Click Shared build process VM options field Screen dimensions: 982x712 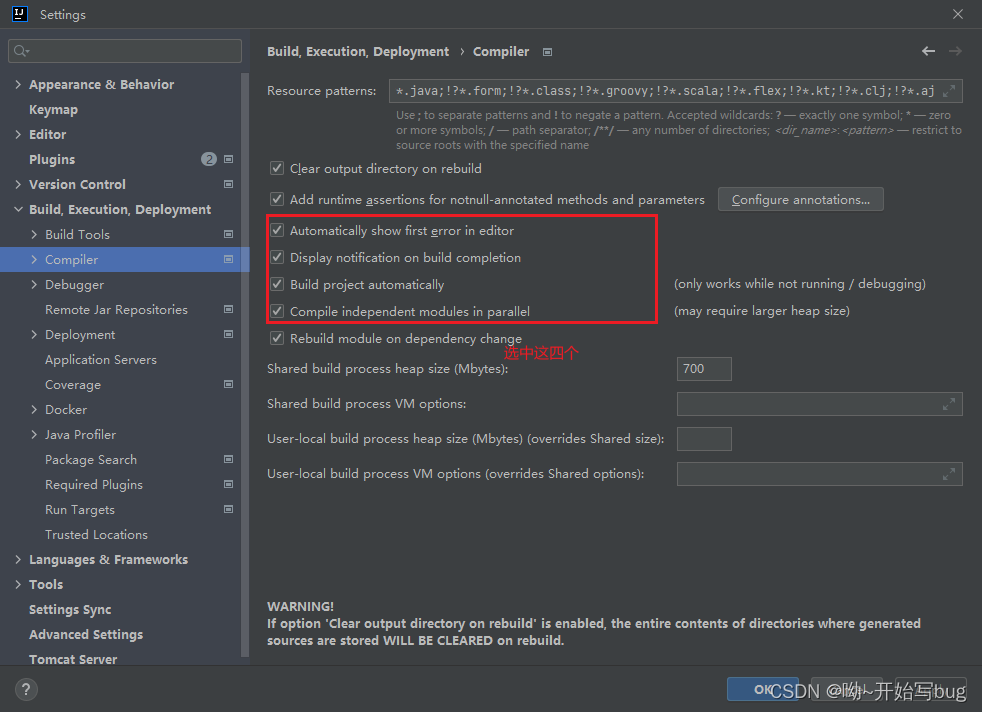coord(819,404)
